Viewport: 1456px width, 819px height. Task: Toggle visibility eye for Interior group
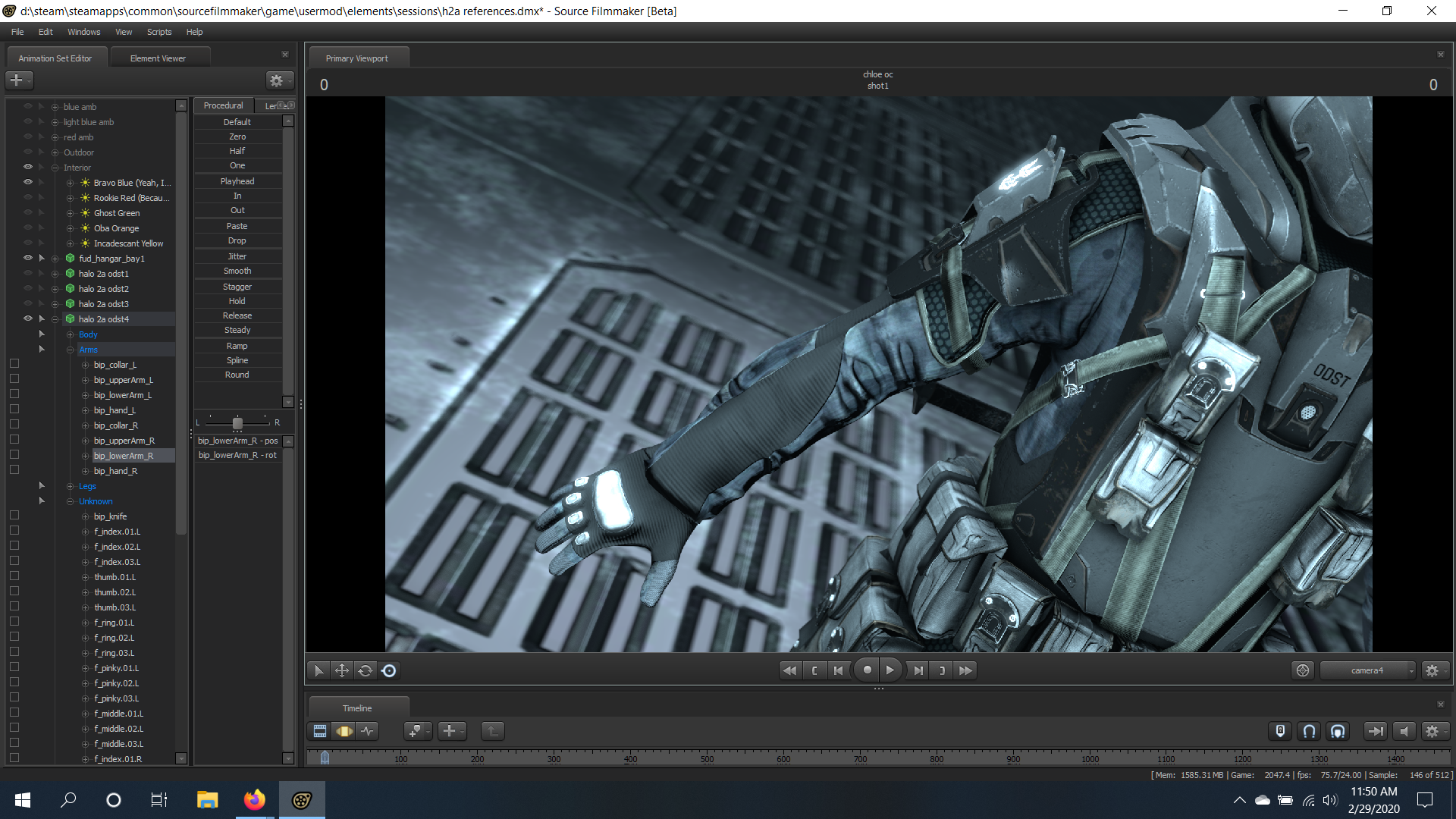click(x=28, y=168)
